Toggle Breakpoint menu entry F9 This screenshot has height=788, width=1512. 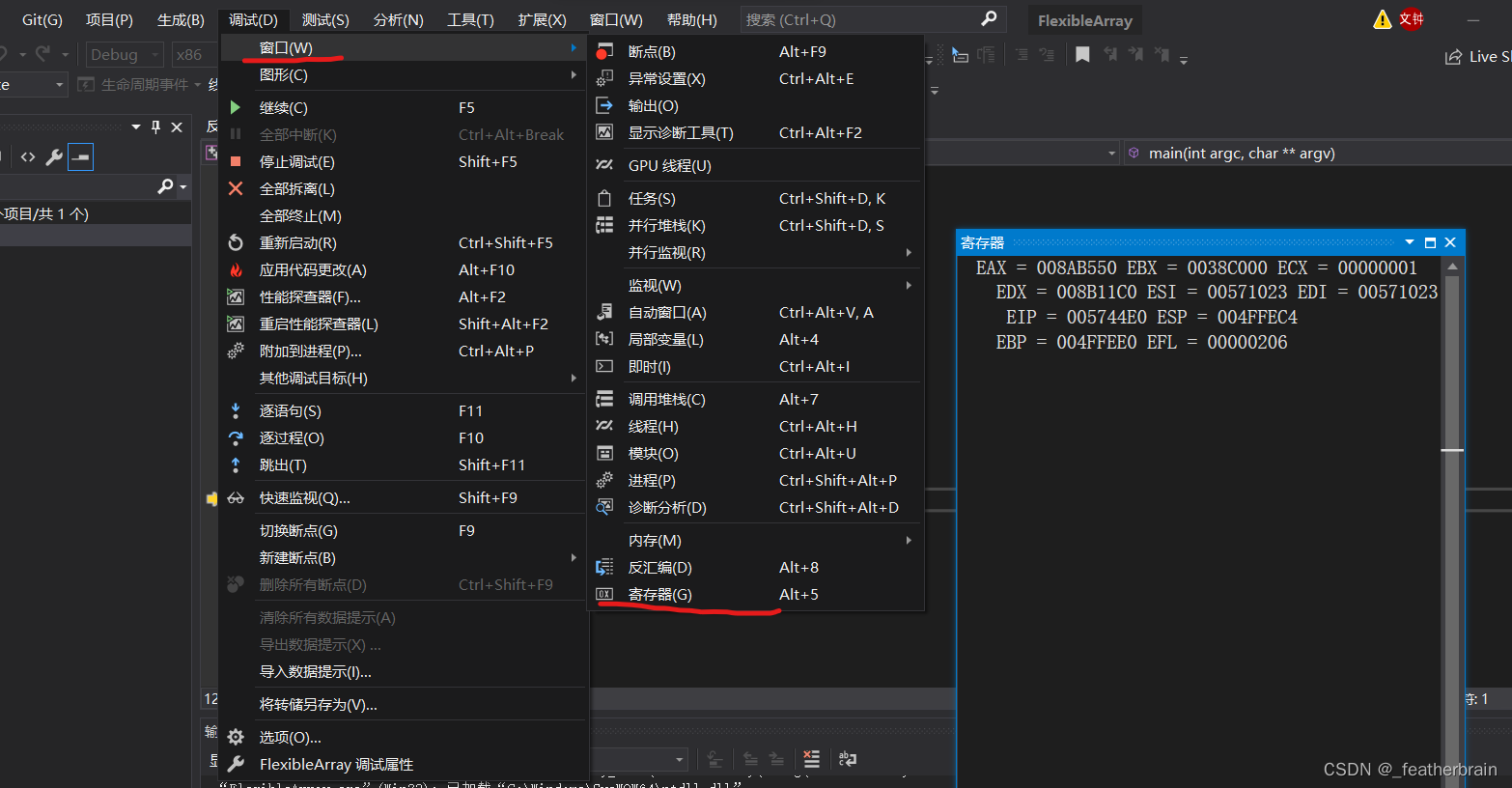(404, 530)
